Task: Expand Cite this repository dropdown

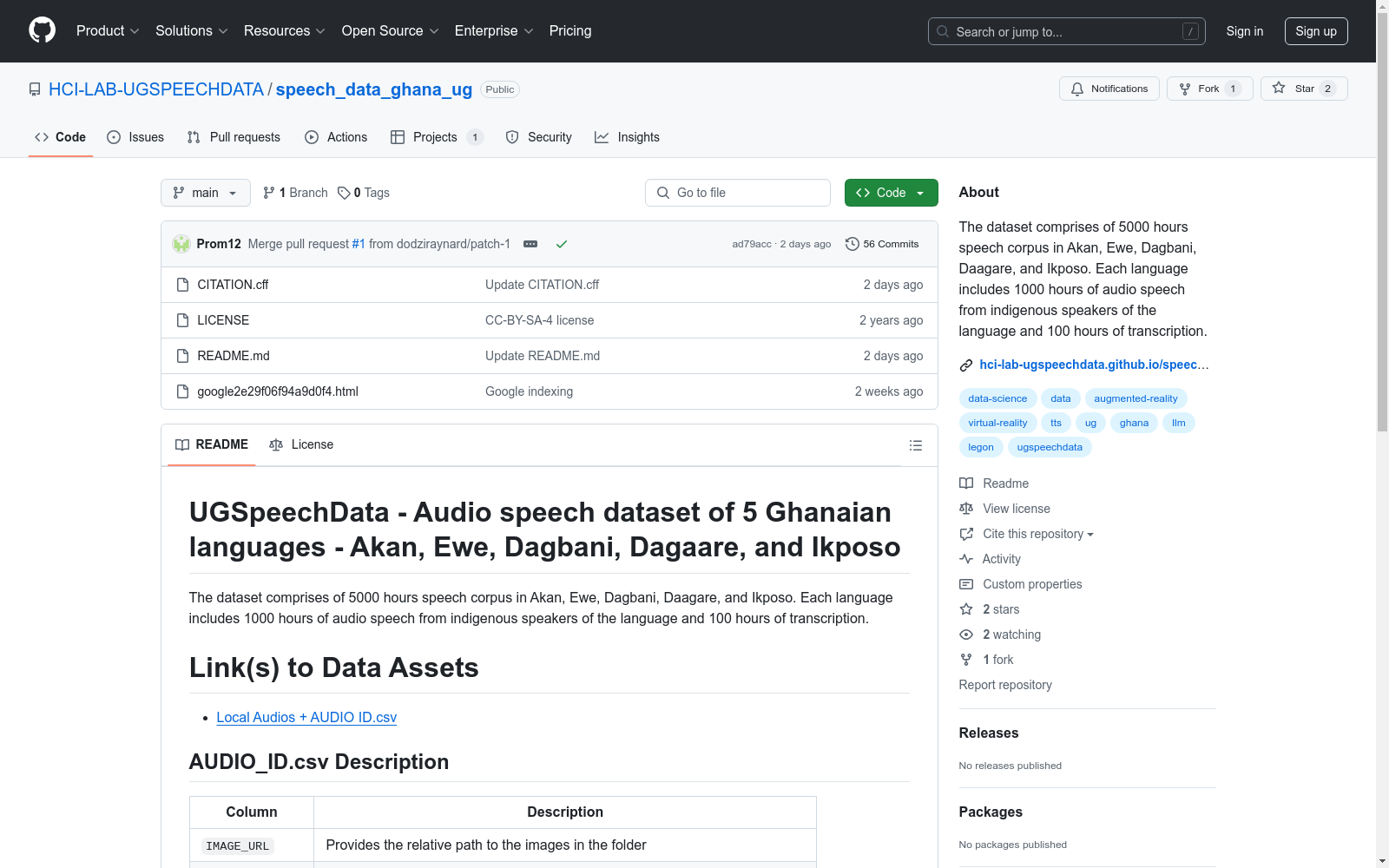Action: coord(1038,534)
